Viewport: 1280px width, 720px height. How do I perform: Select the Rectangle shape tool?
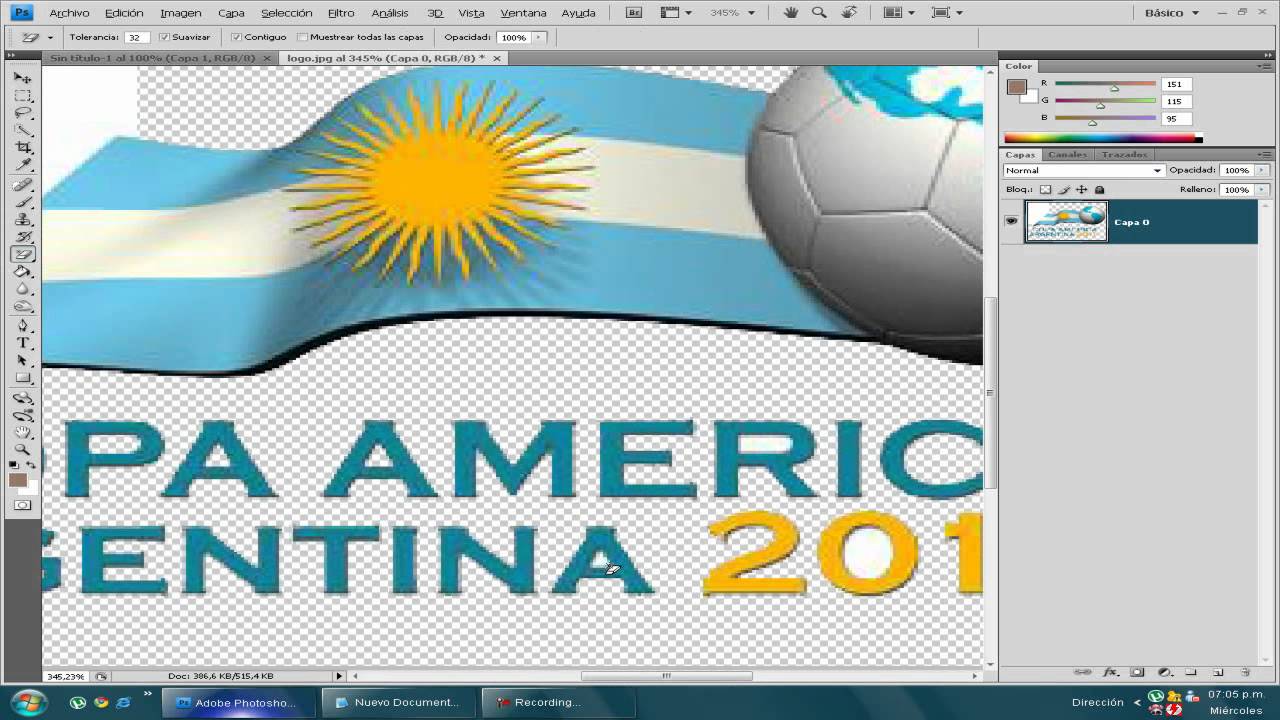pyautogui.click(x=22, y=378)
